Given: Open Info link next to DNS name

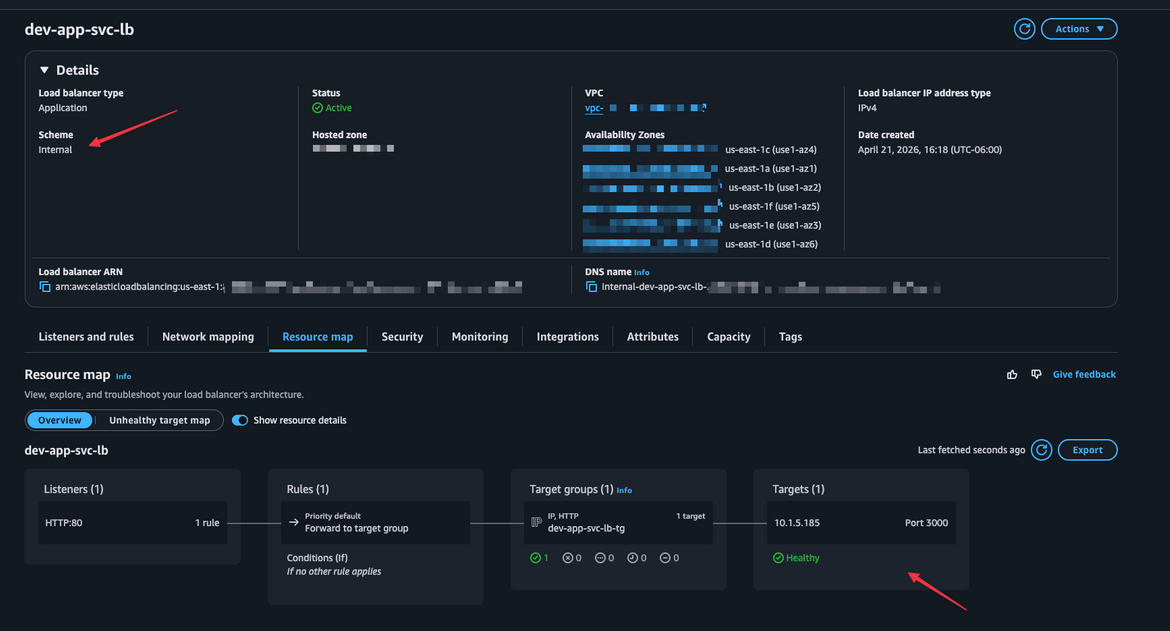Looking at the screenshot, I should 642,273.
